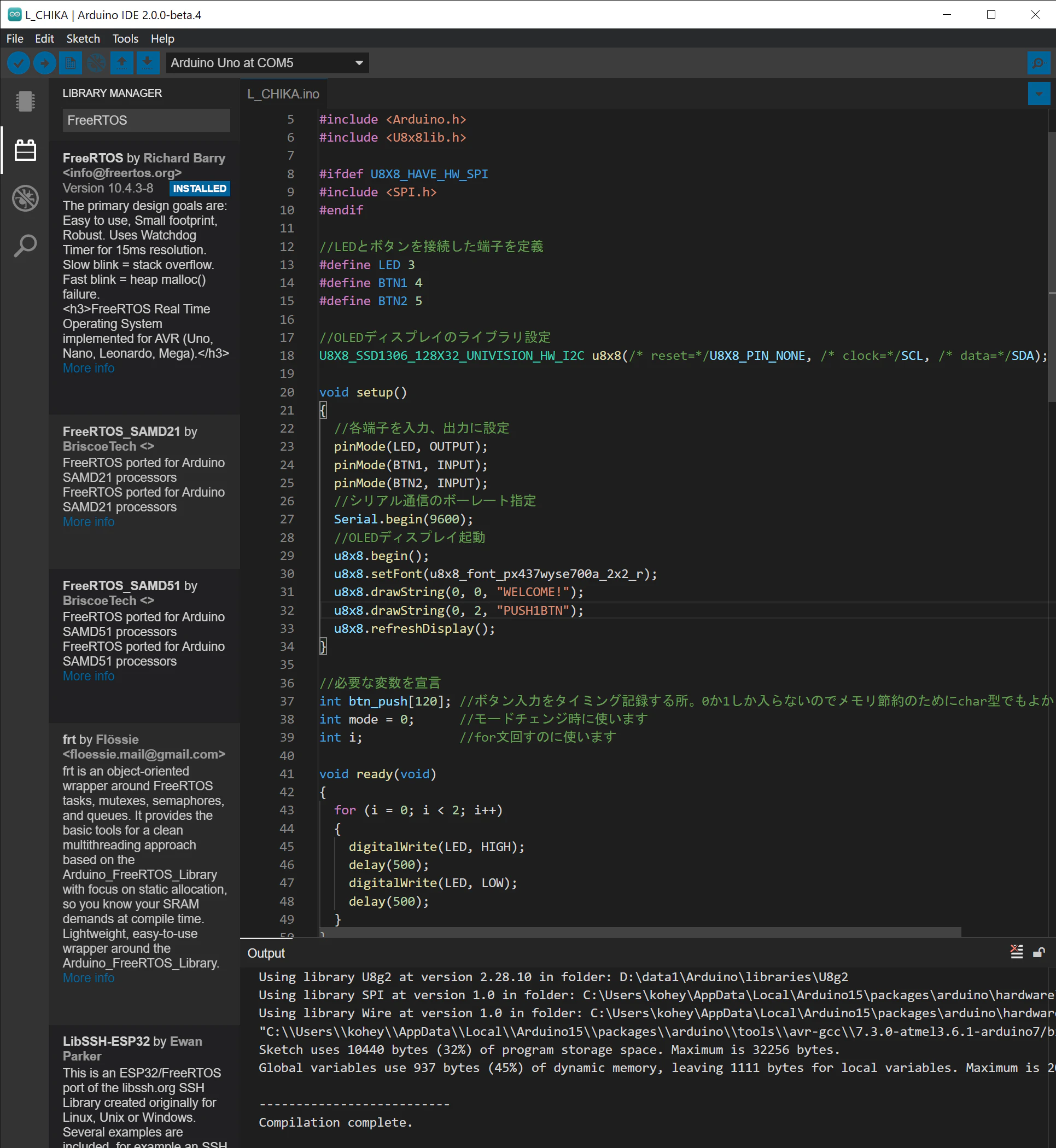Click the '#define LED 3' code line
Screen dimensions: 1056x1148
click(367, 265)
